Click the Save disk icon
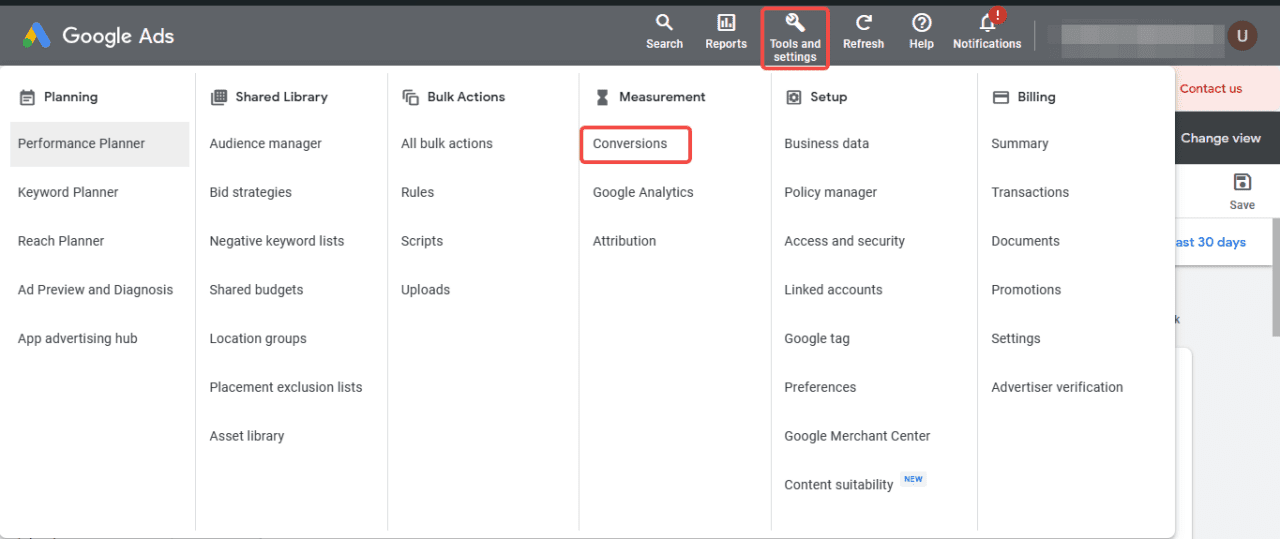 1242,182
